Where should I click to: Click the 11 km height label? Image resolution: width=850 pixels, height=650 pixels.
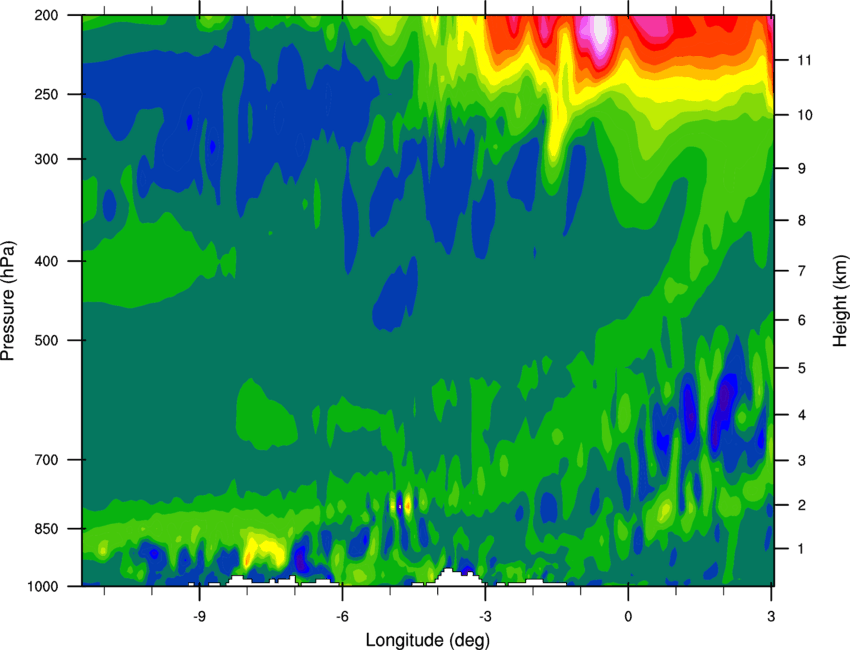click(805, 60)
